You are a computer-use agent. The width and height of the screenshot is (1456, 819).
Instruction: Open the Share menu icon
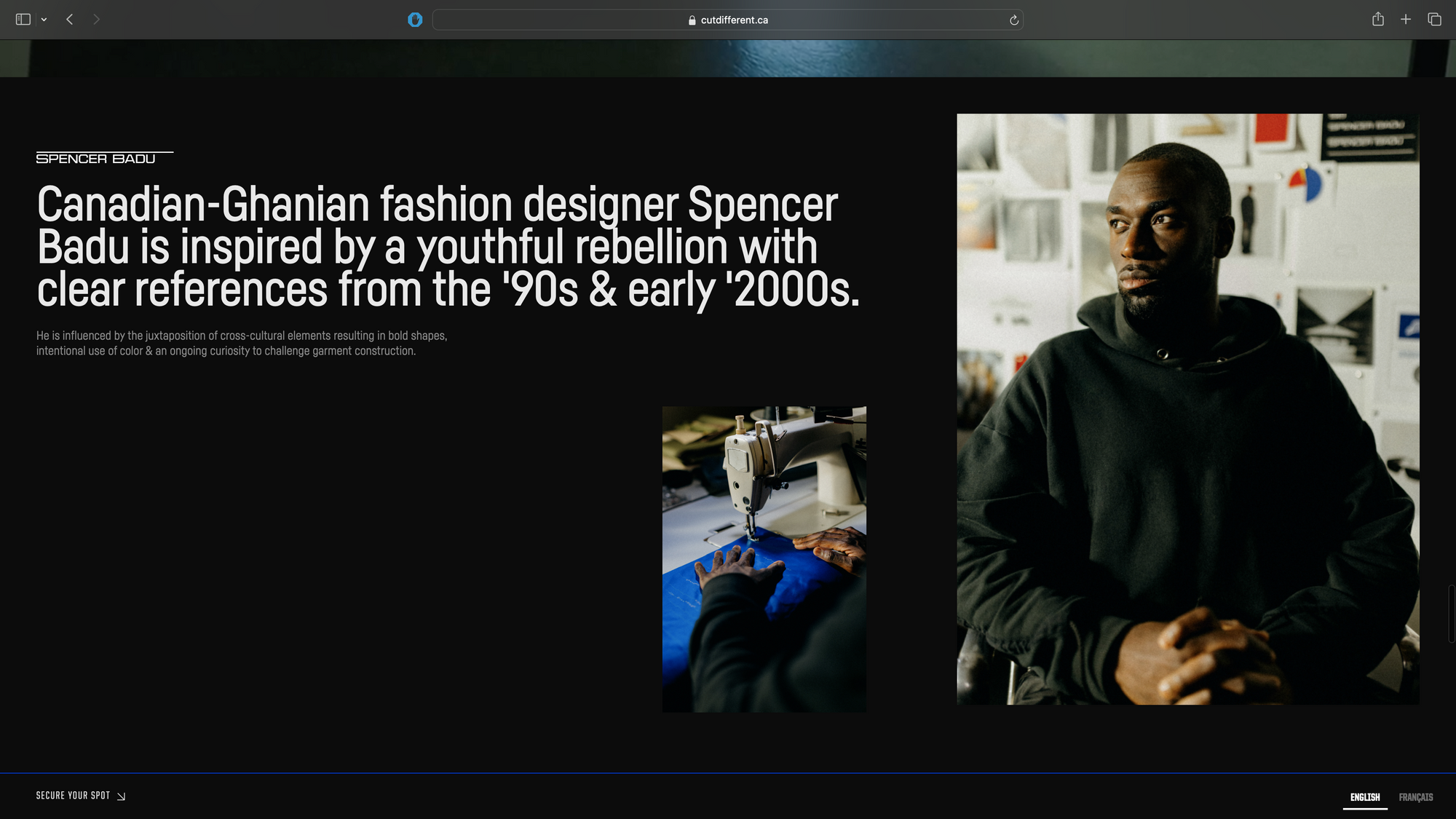coord(1377,20)
